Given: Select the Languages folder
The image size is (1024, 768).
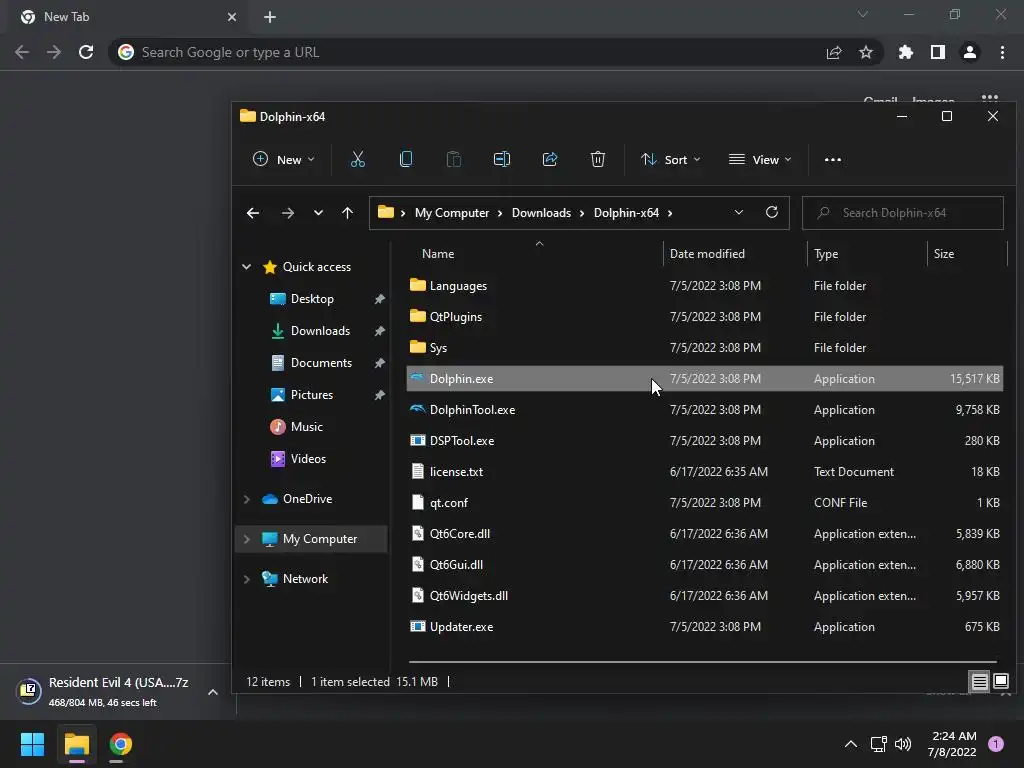Looking at the screenshot, I should click(x=704, y=286).
